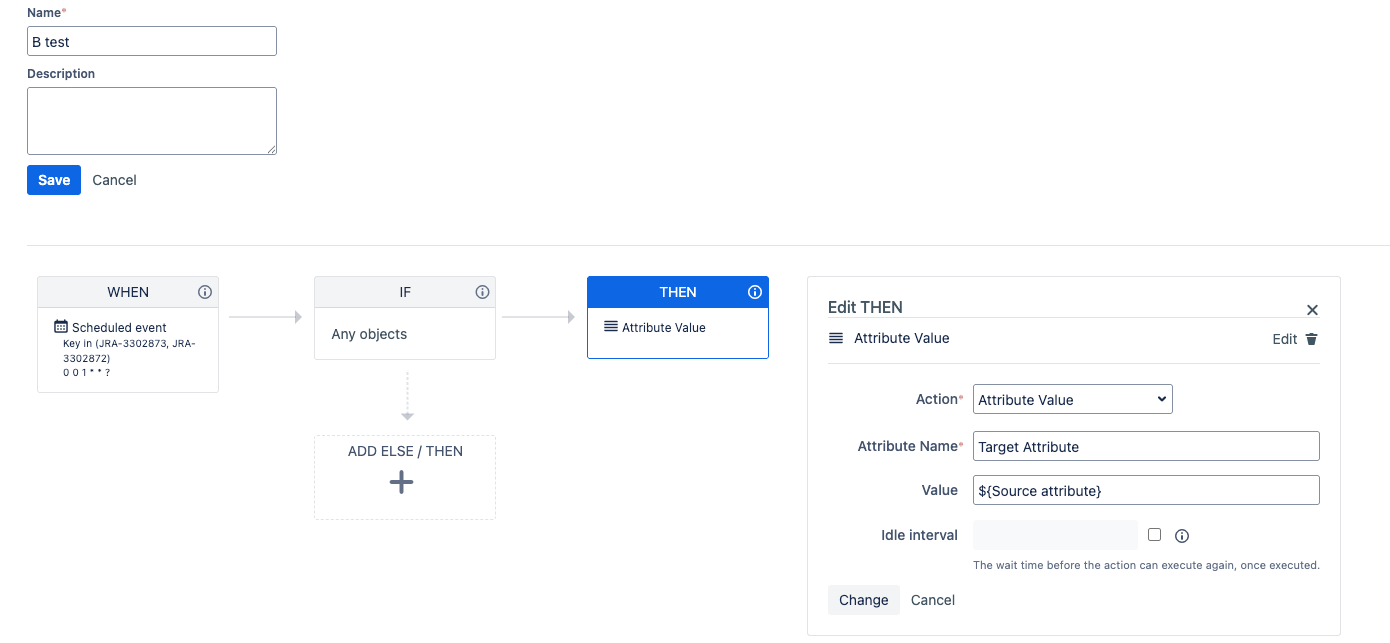Delete the Attribute Value action via trash icon
The image size is (1390, 643).
point(1310,339)
